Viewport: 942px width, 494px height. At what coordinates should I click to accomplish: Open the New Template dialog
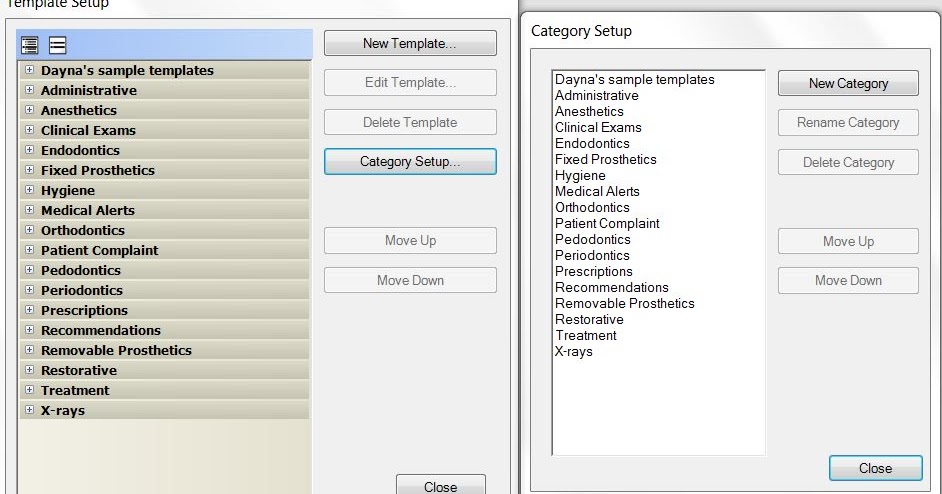tap(410, 43)
